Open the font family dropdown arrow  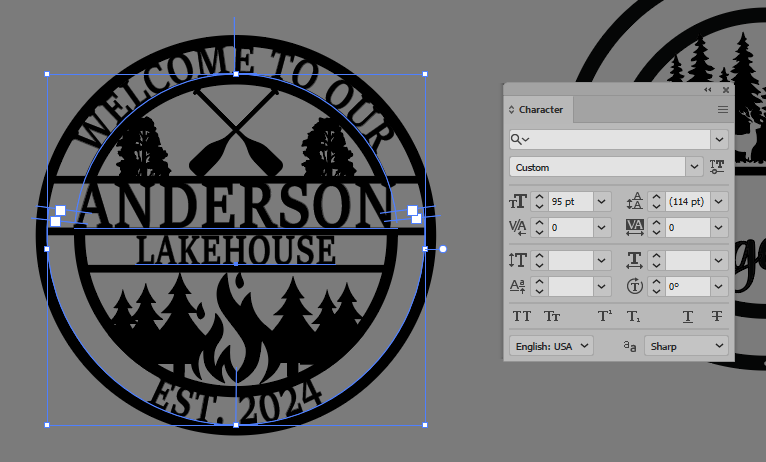pos(719,139)
